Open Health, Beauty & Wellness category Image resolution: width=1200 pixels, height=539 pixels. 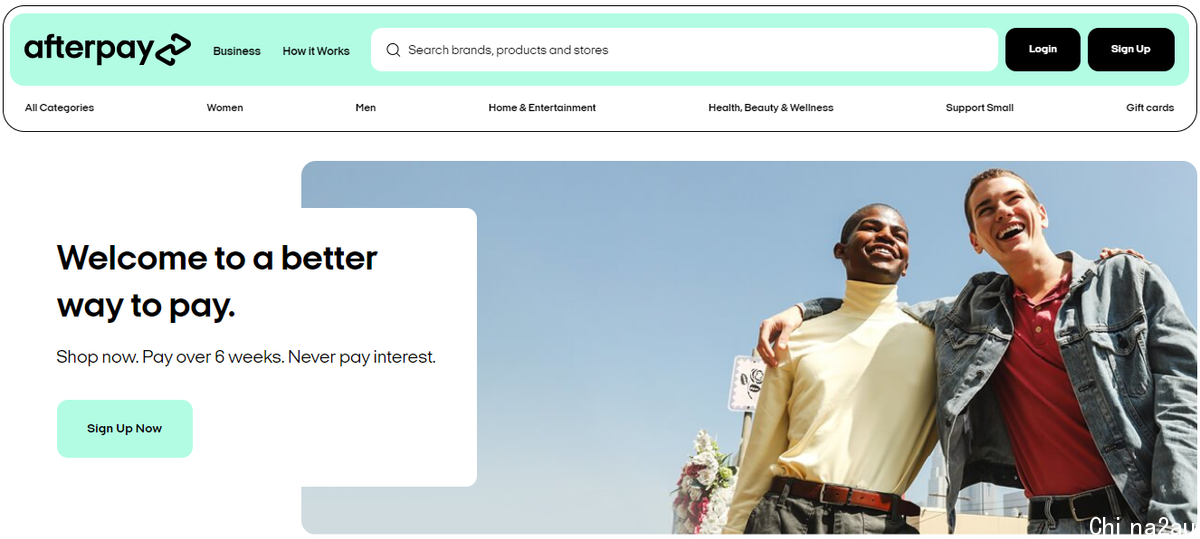[771, 108]
